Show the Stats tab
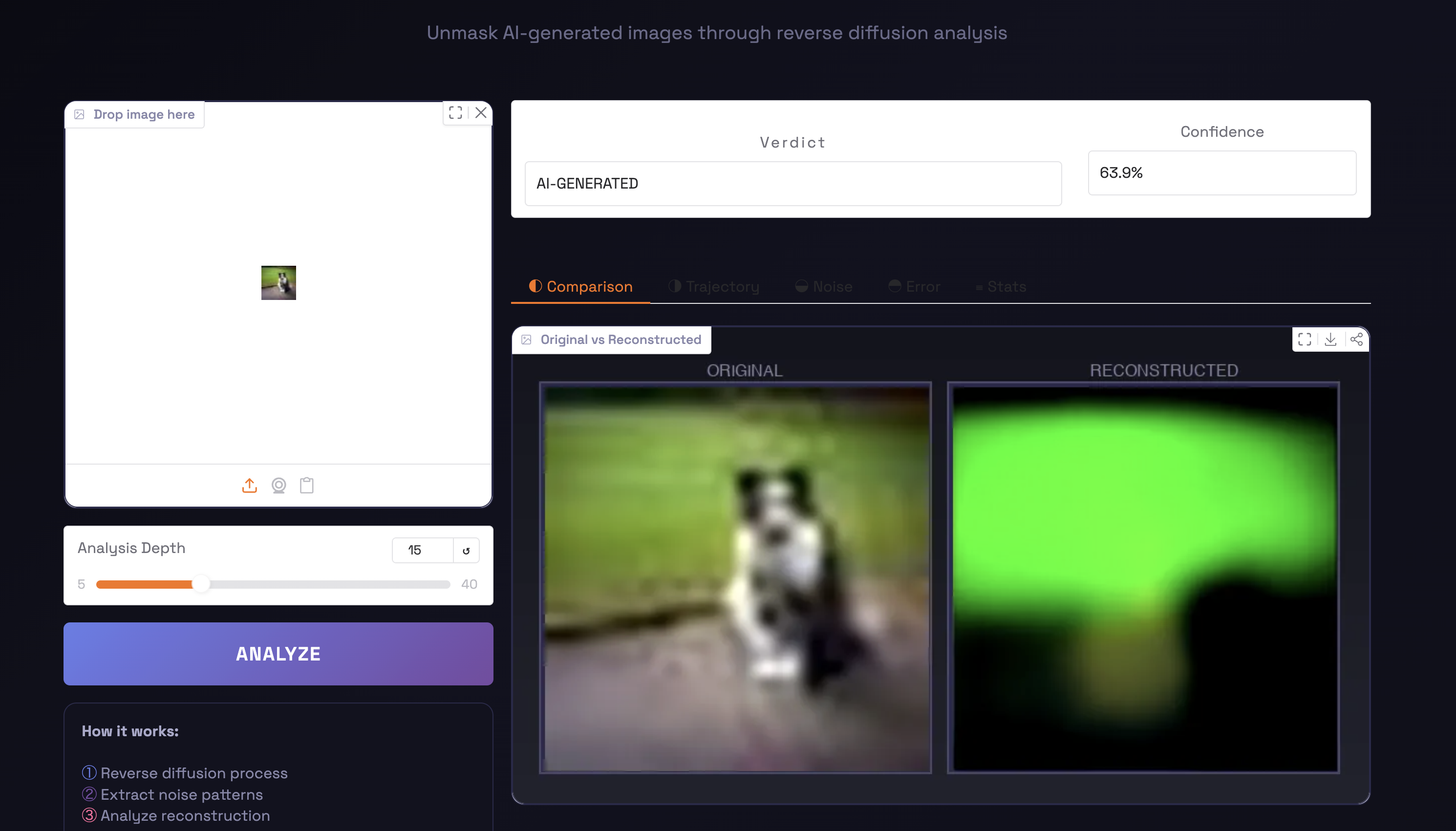The width and height of the screenshot is (1456, 831). [x=1001, y=286]
